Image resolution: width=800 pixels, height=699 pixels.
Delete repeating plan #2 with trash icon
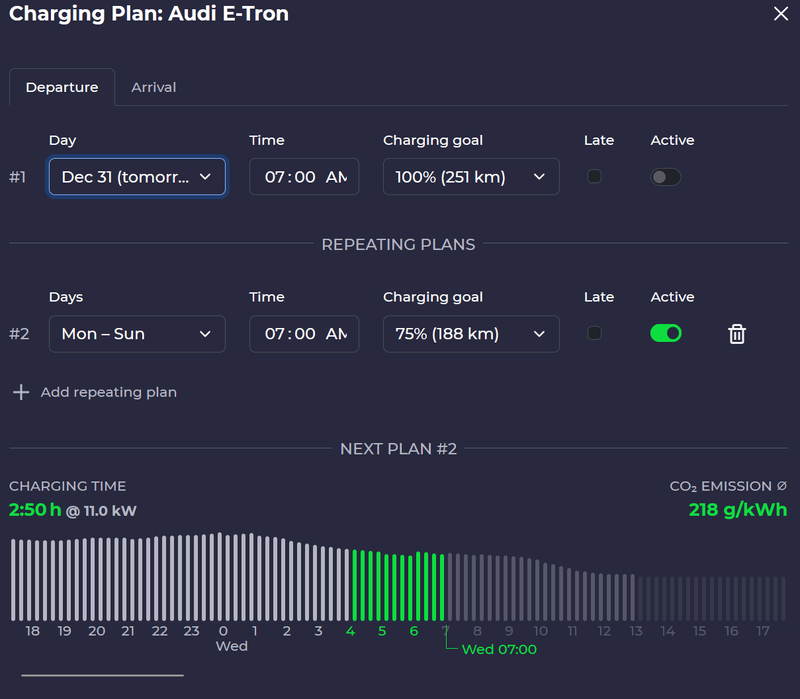click(x=736, y=334)
